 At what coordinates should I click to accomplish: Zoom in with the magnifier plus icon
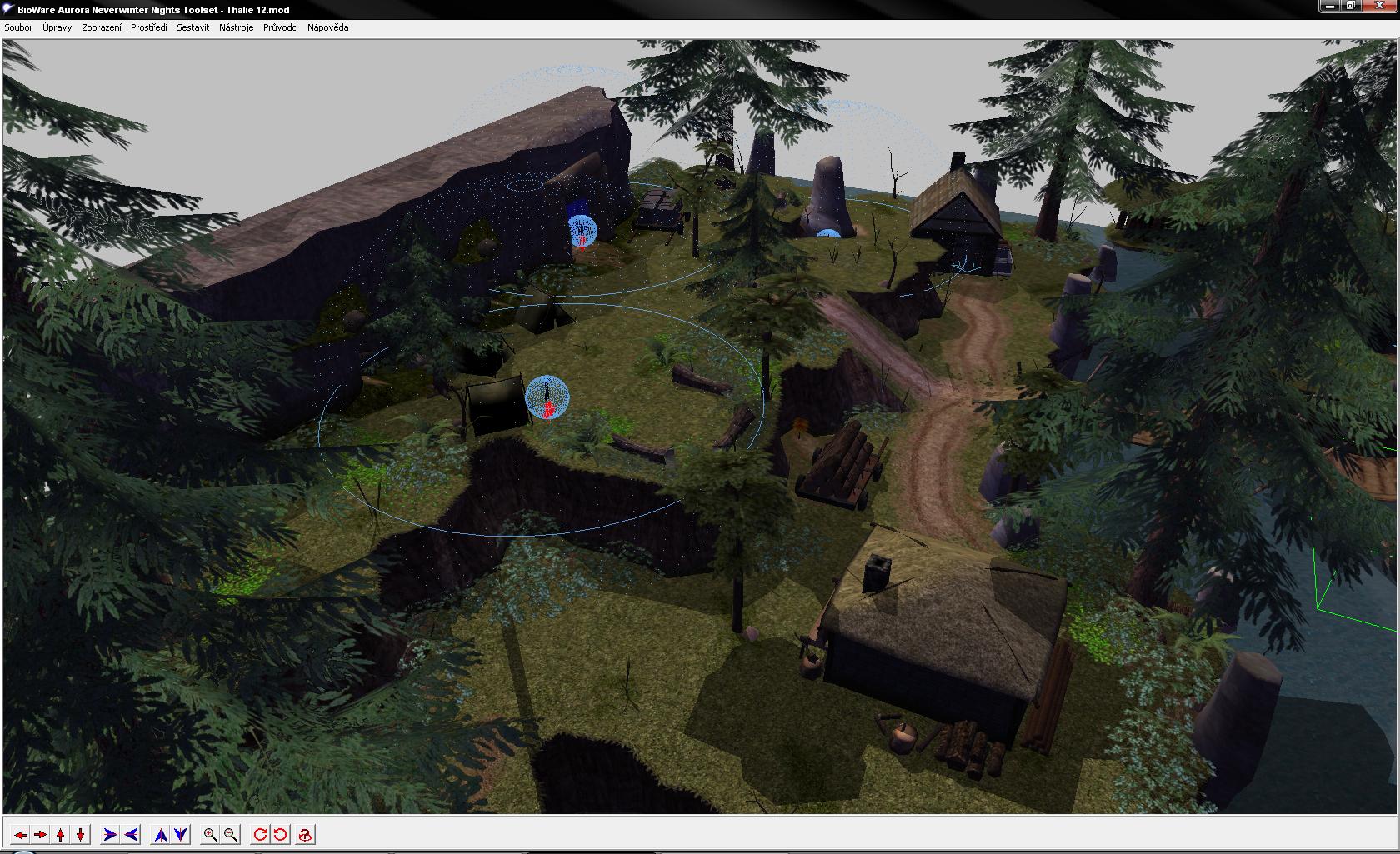(x=210, y=834)
